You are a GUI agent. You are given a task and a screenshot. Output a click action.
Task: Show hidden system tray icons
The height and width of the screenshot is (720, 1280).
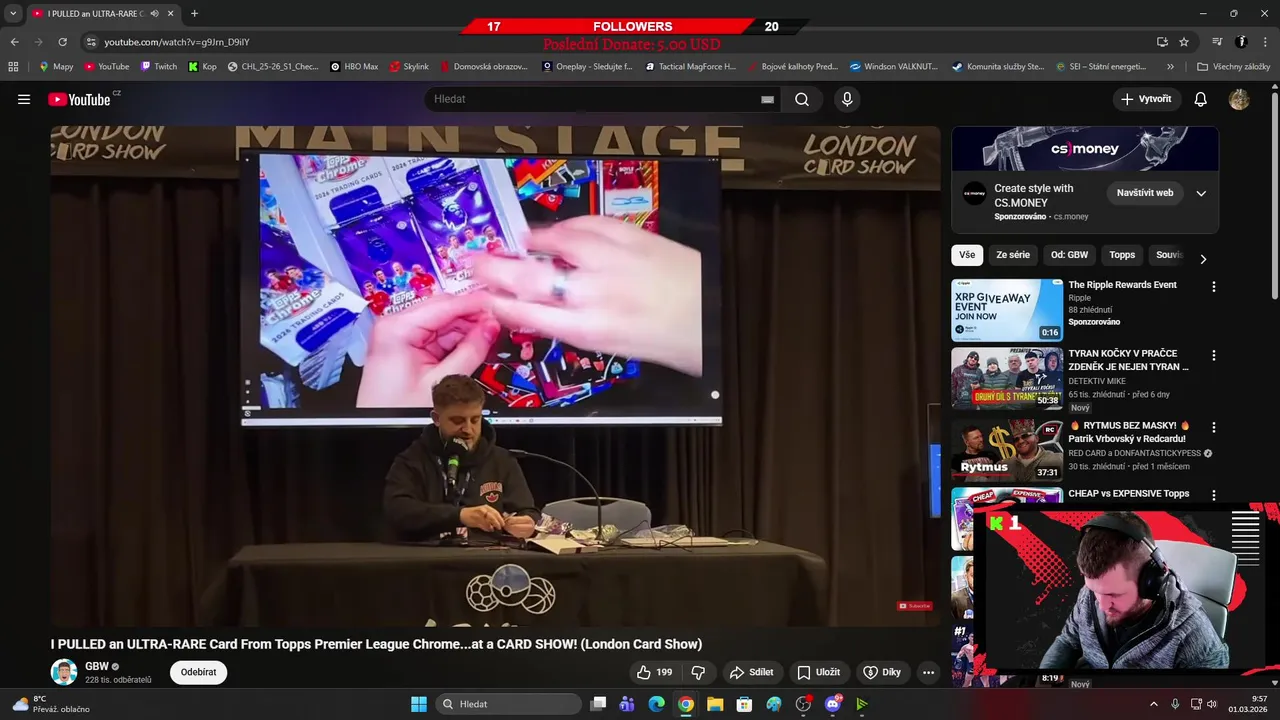click(x=1153, y=704)
